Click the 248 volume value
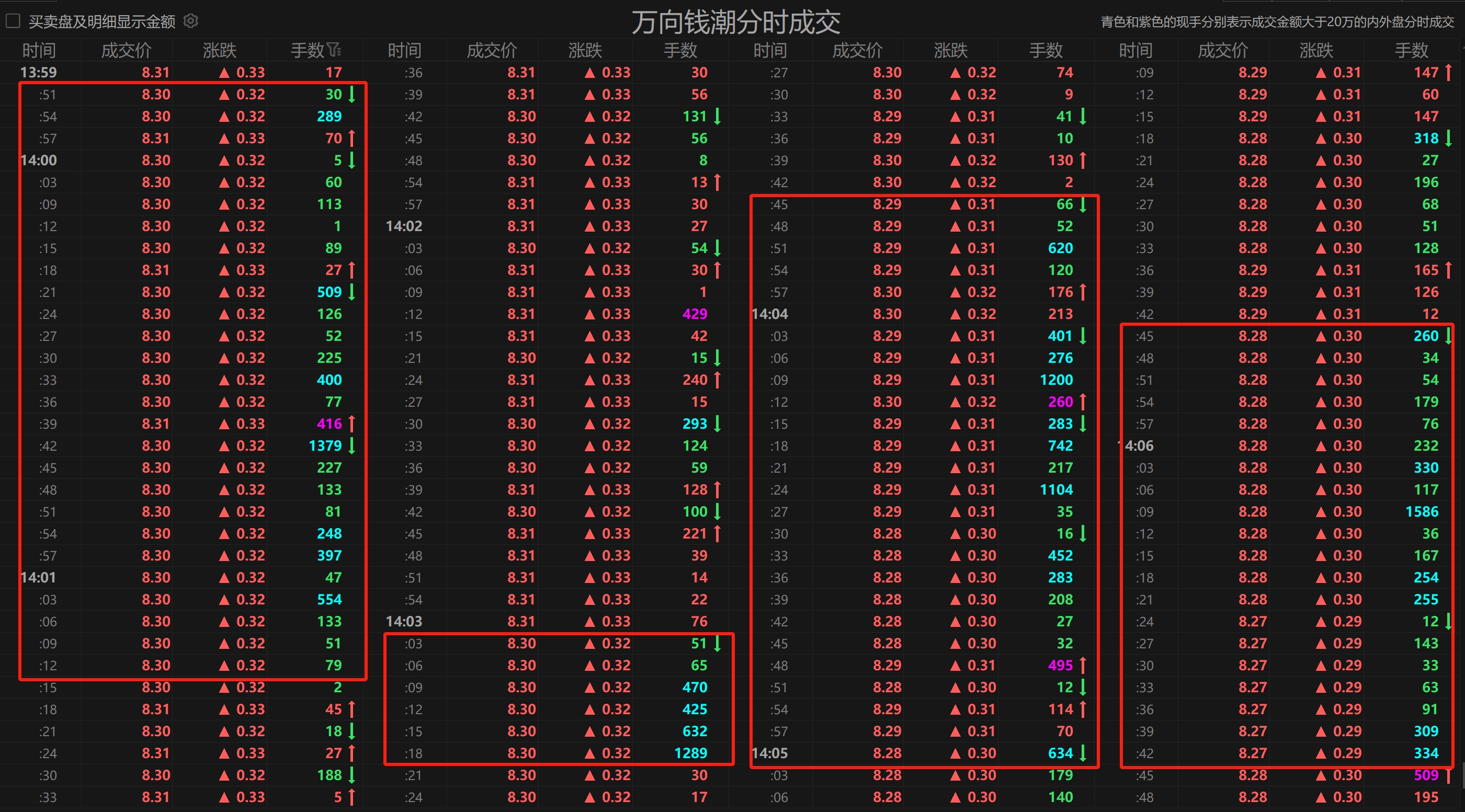Image resolution: width=1465 pixels, height=812 pixels. [x=330, y=533]
